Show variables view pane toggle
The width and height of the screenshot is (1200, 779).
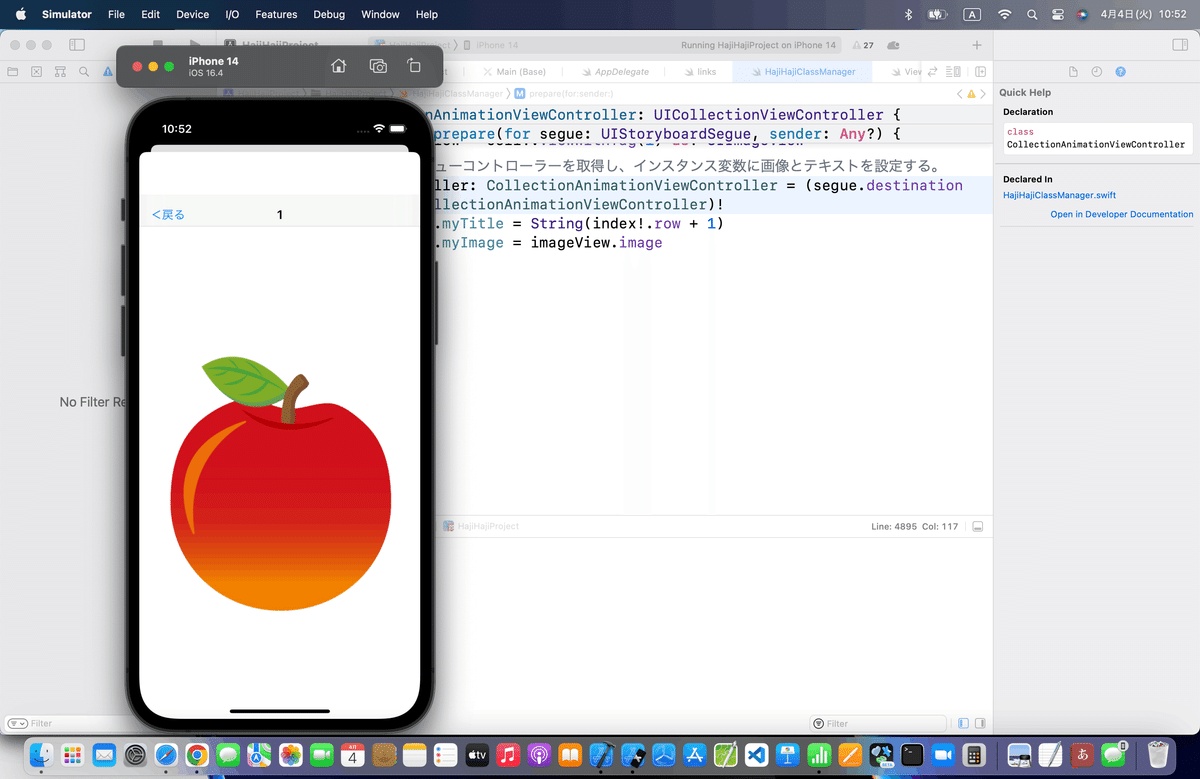963,723
